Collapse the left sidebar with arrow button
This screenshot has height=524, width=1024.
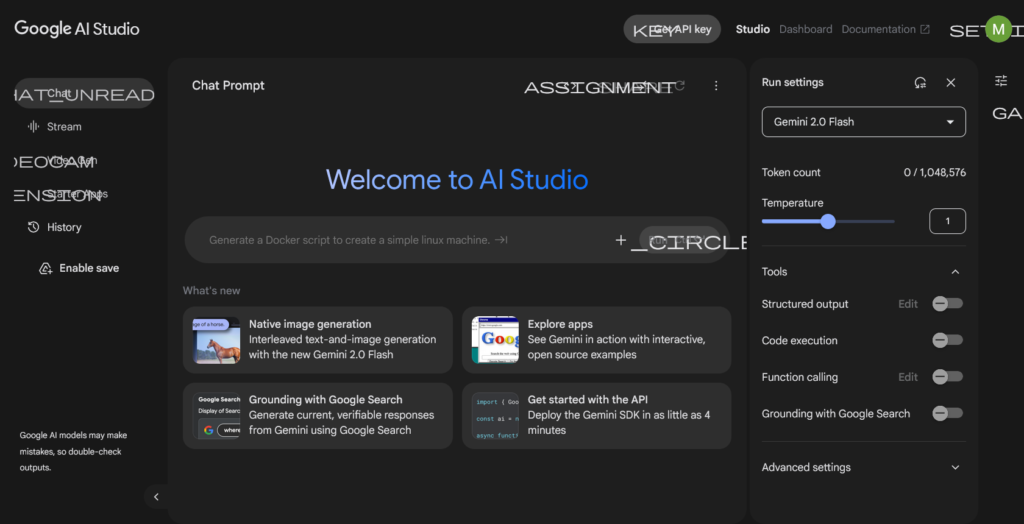point(156,496)
